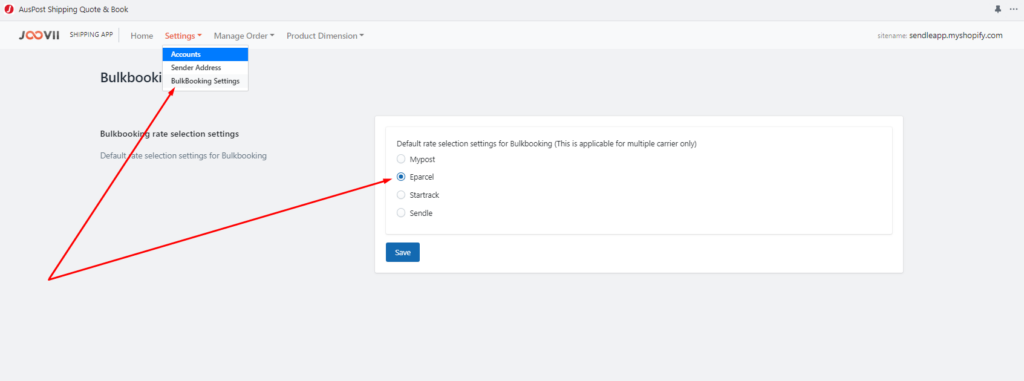Open the Settings dropdown menu

pos(183,36)
